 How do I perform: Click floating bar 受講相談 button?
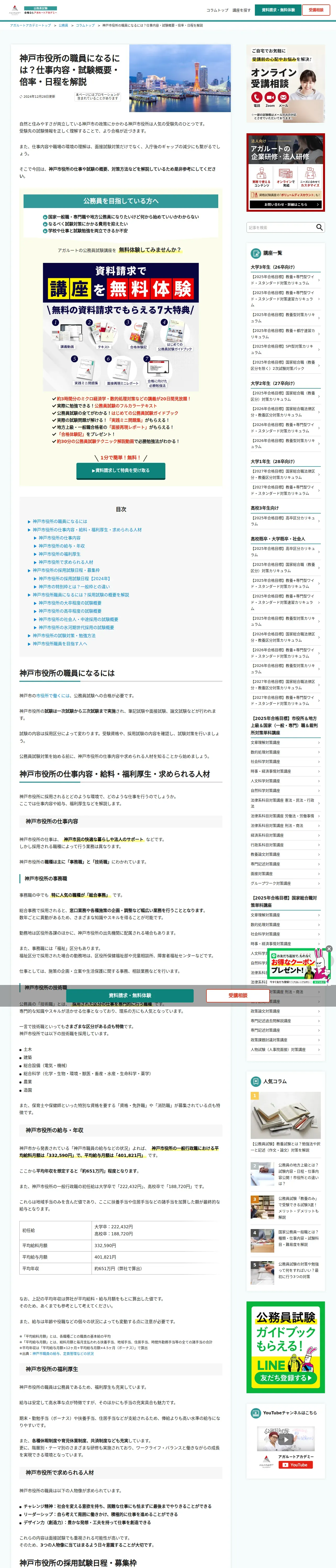pos(238,996)
